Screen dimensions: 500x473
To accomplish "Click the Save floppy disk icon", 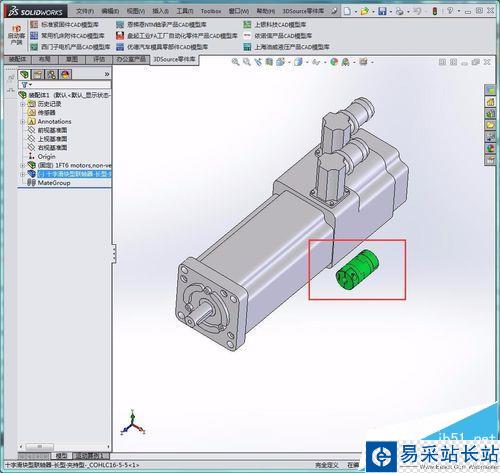I will 382,11.
